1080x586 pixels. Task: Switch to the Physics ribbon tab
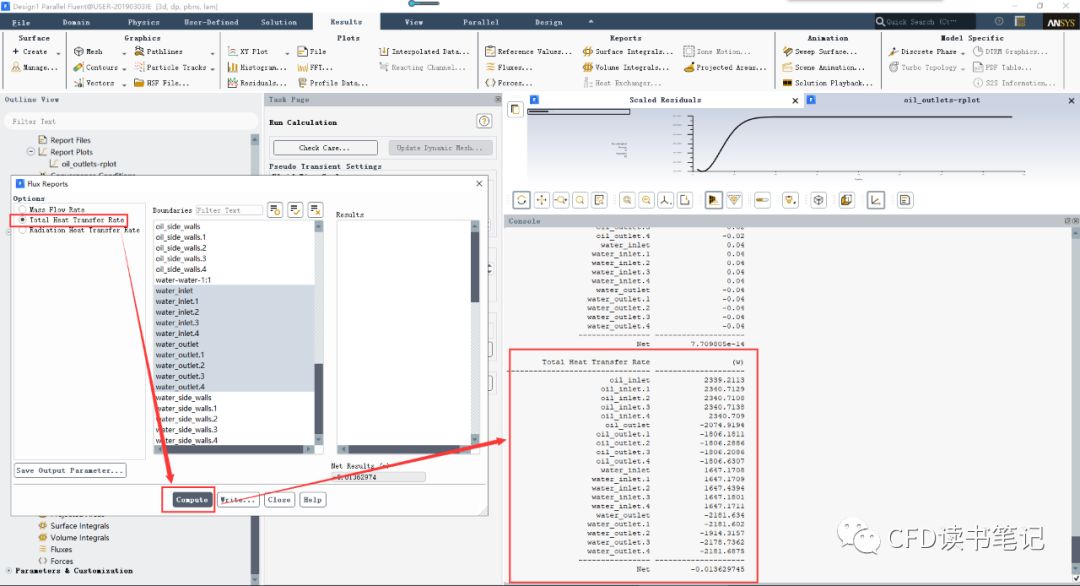143,22
